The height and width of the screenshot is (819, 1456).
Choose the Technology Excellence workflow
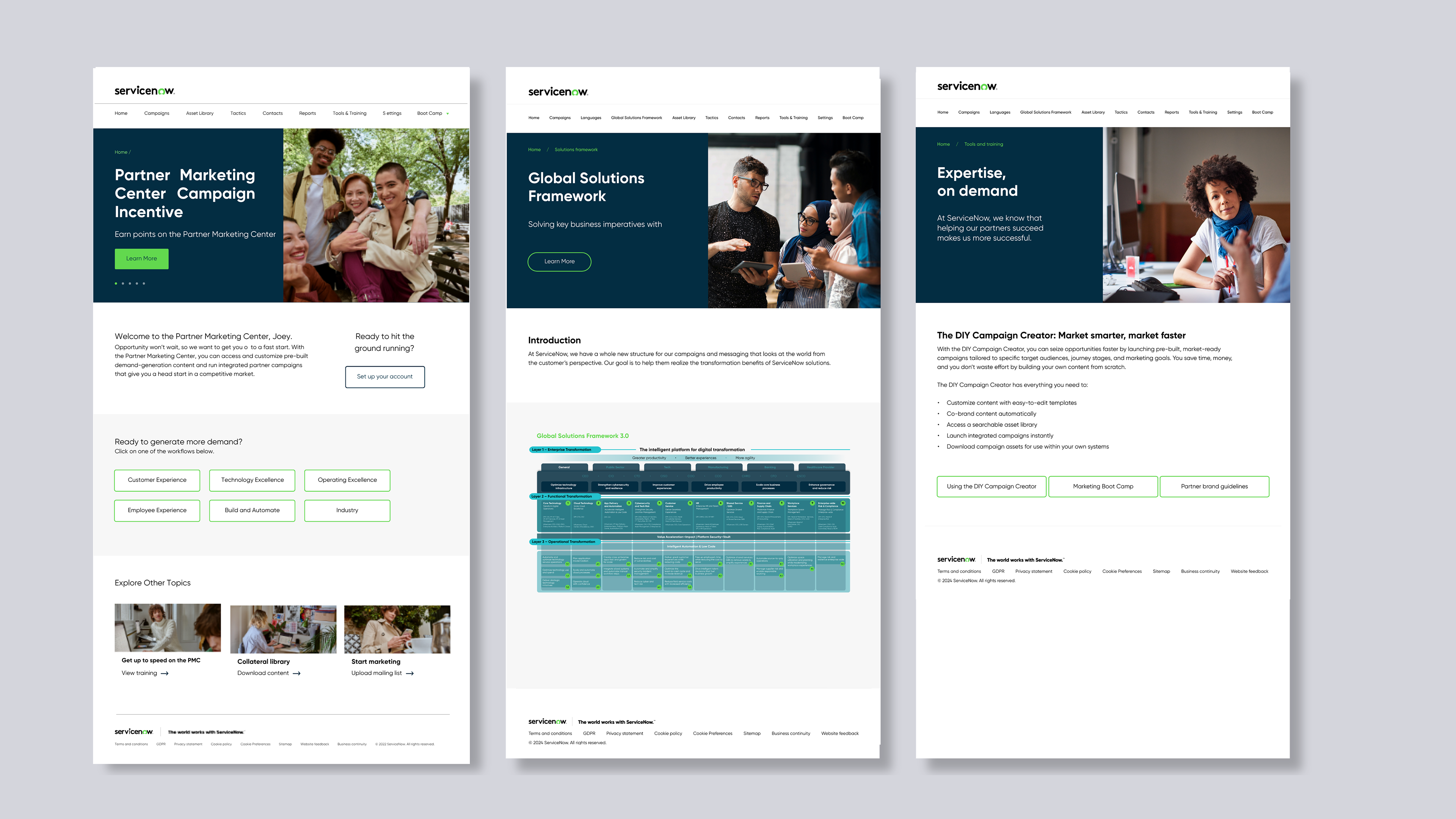(252, 480)
